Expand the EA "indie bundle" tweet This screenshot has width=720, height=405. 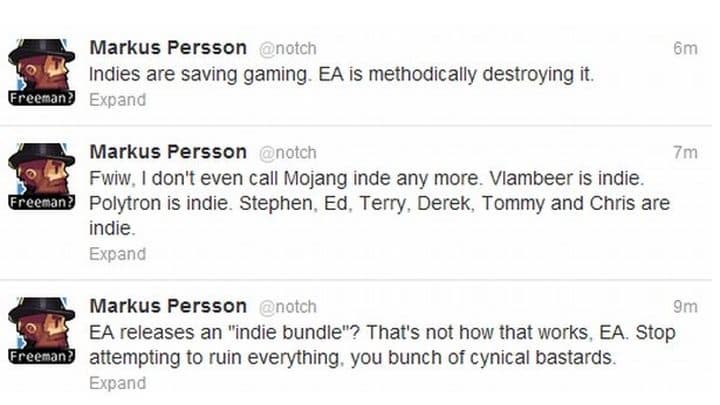[x=117, y=382]
